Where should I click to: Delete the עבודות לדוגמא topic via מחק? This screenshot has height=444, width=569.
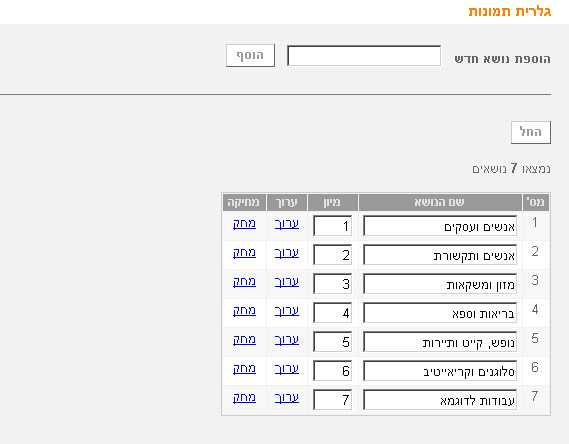click(x=244, y=398)
